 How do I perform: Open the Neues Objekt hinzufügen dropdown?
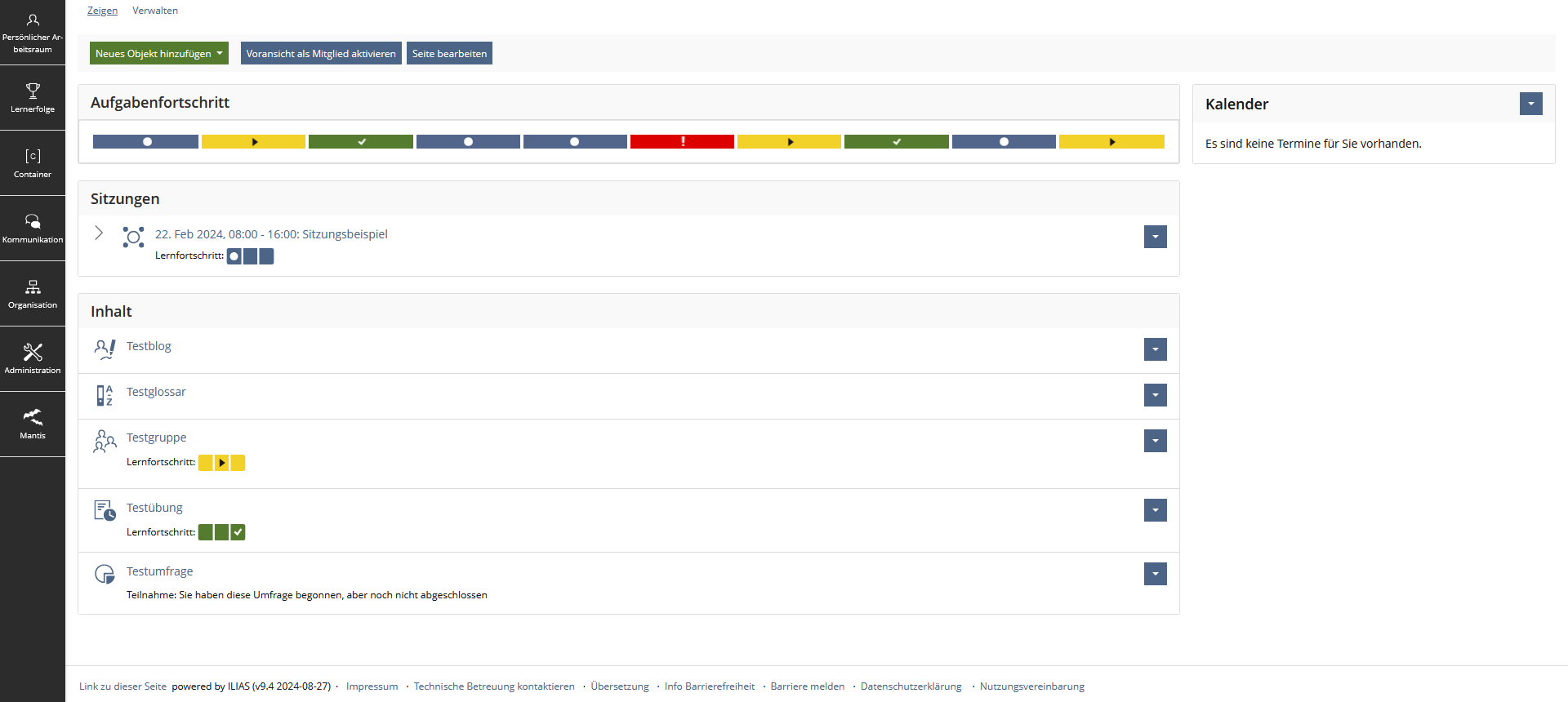[159, 53]
